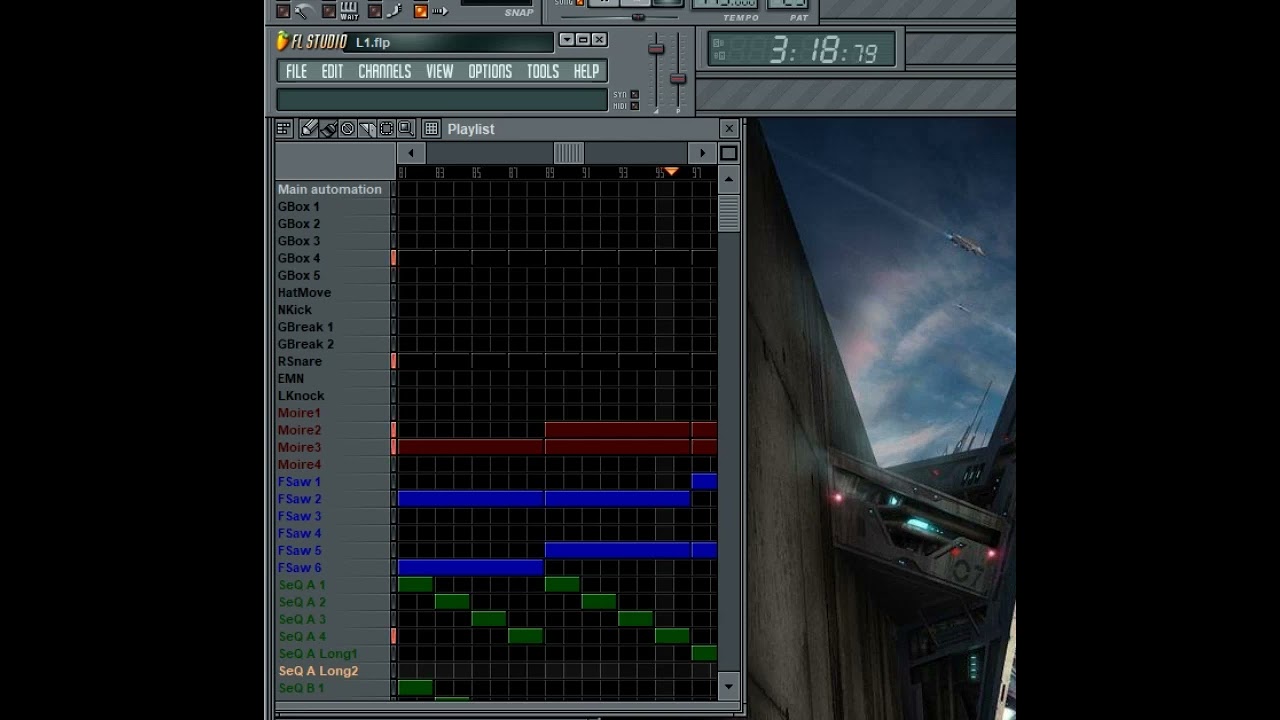Adjust the master volume fader
This screenshot has width=1280, height=720.
656,48
